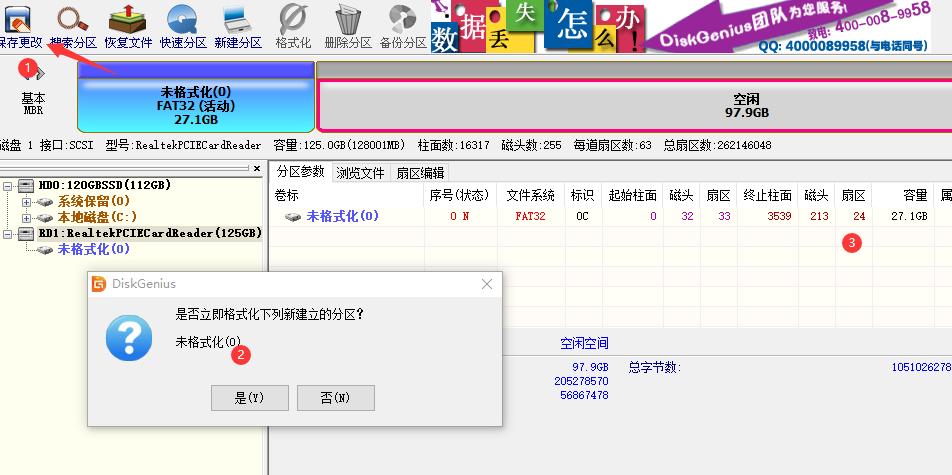Screen dimensions: 952x475
Task: Click the 总字节数 label
Action: [654, 367]
